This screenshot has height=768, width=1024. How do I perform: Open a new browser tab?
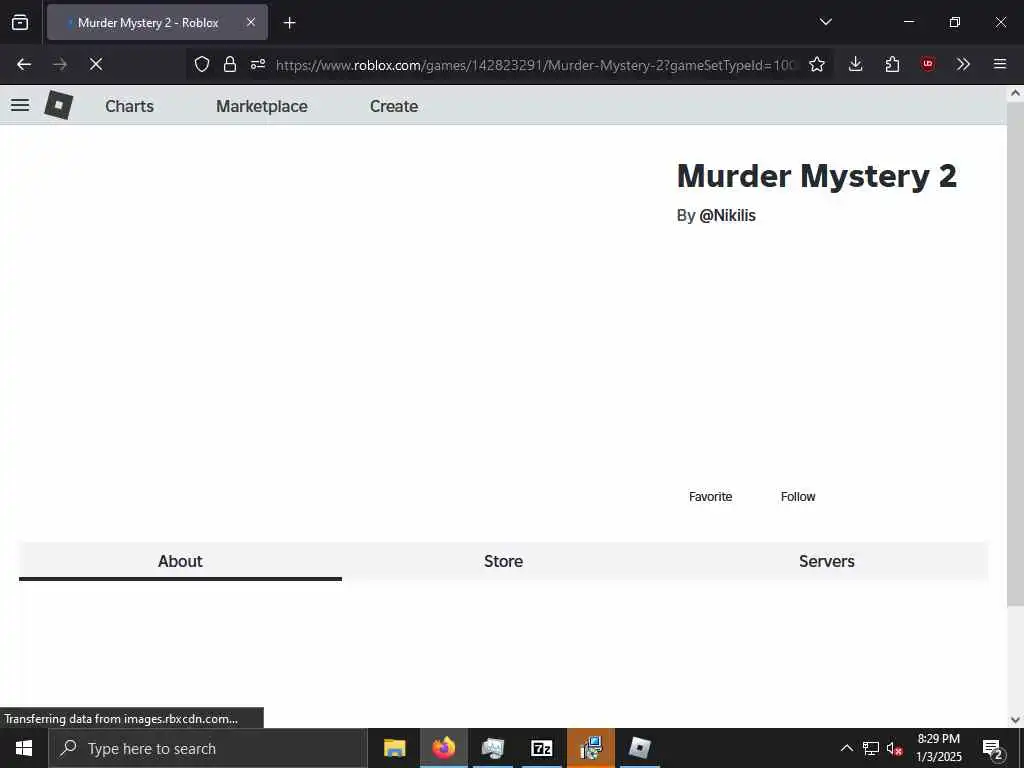(x=289, y=23)
